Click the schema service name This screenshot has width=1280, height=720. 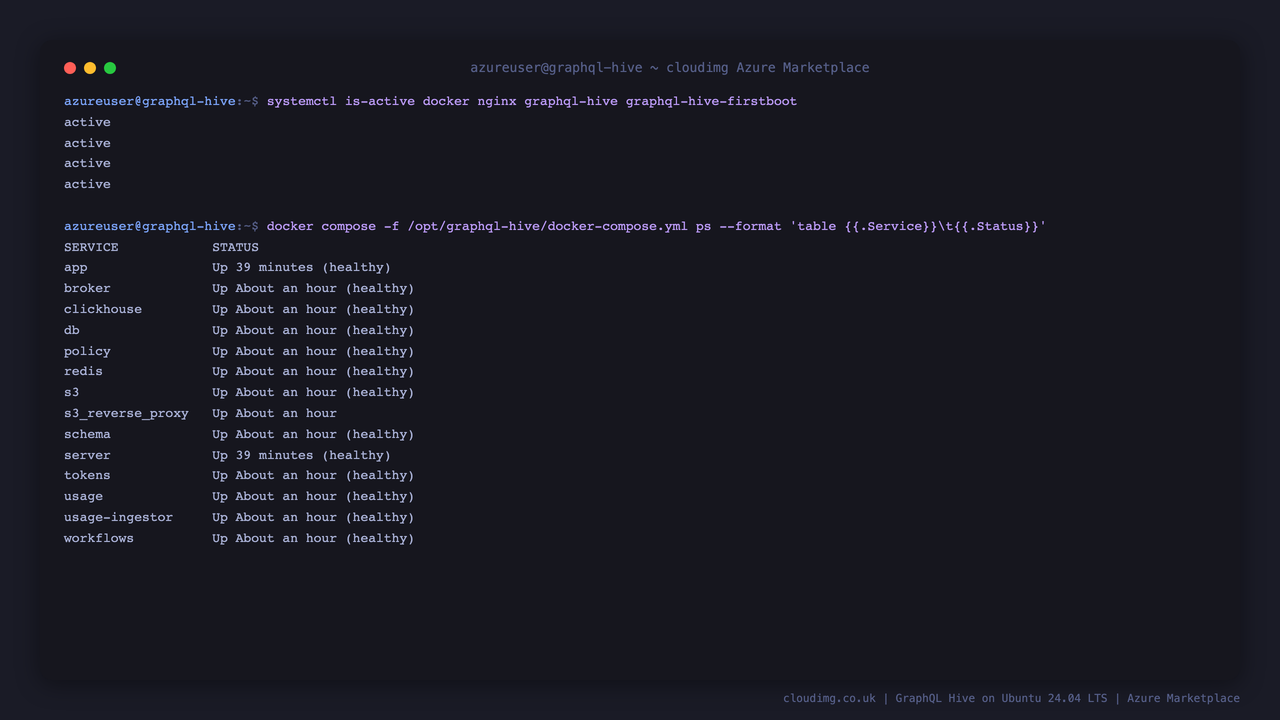click(87, 434)
